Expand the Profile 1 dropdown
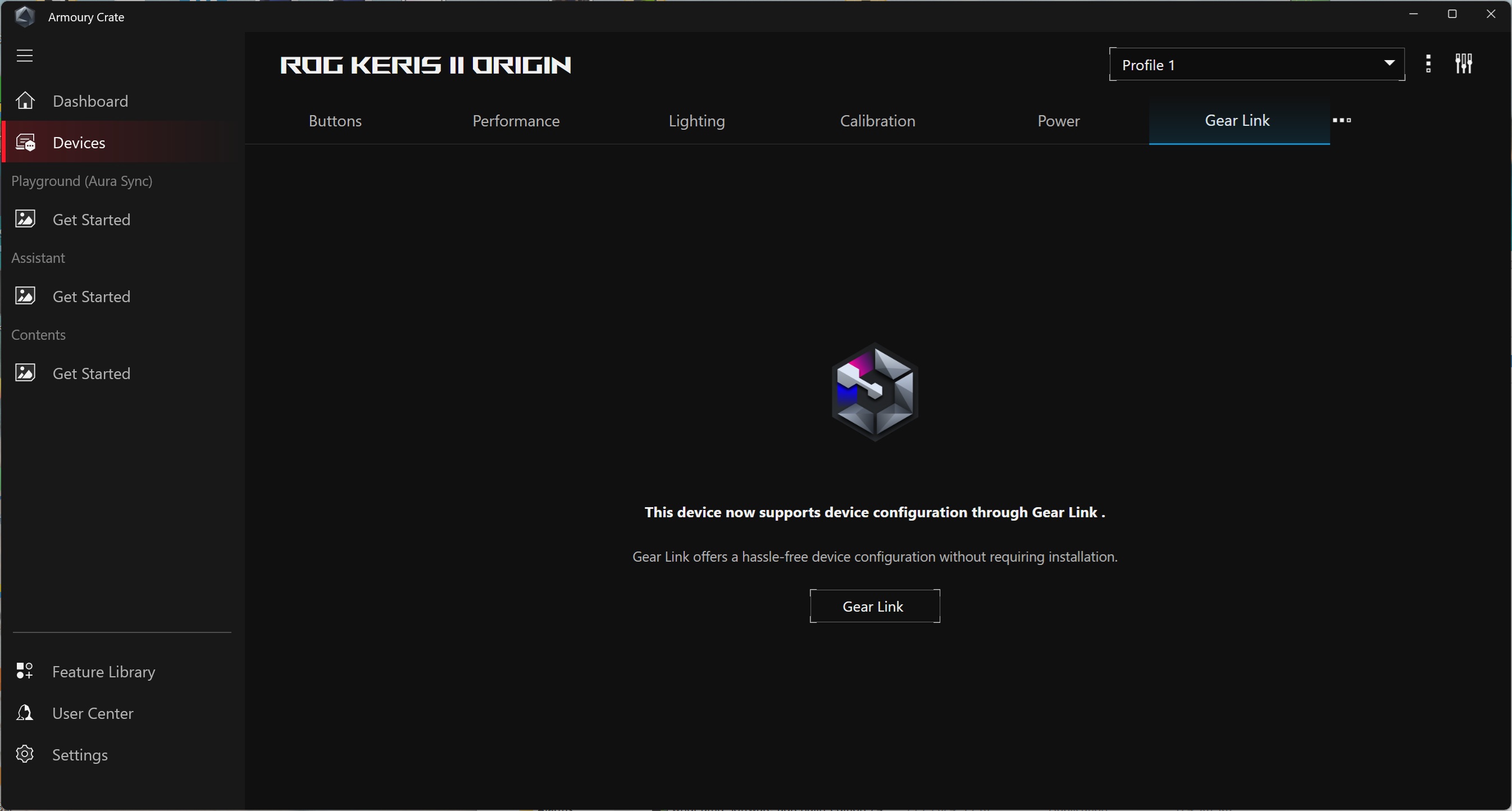Image resolution: width=1512 pixels, height=811 pixels. tap(1256, 65)
